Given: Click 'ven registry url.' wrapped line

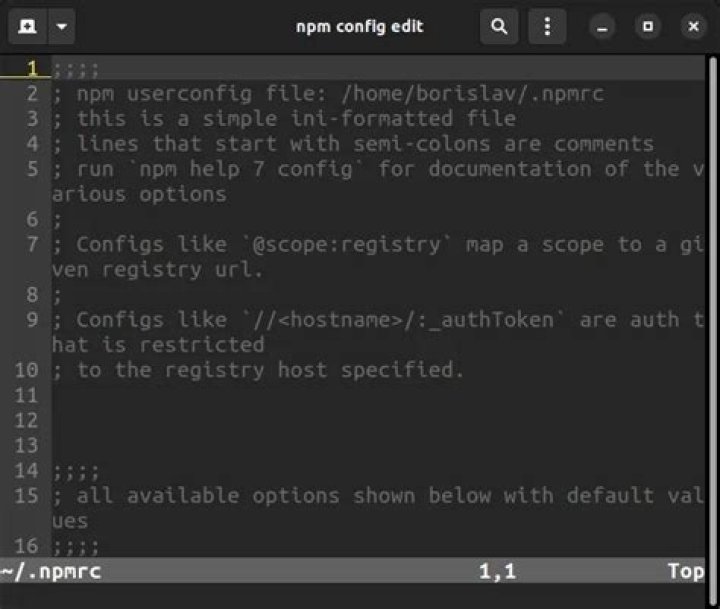Looking at the screenshot, I should 158,270.
